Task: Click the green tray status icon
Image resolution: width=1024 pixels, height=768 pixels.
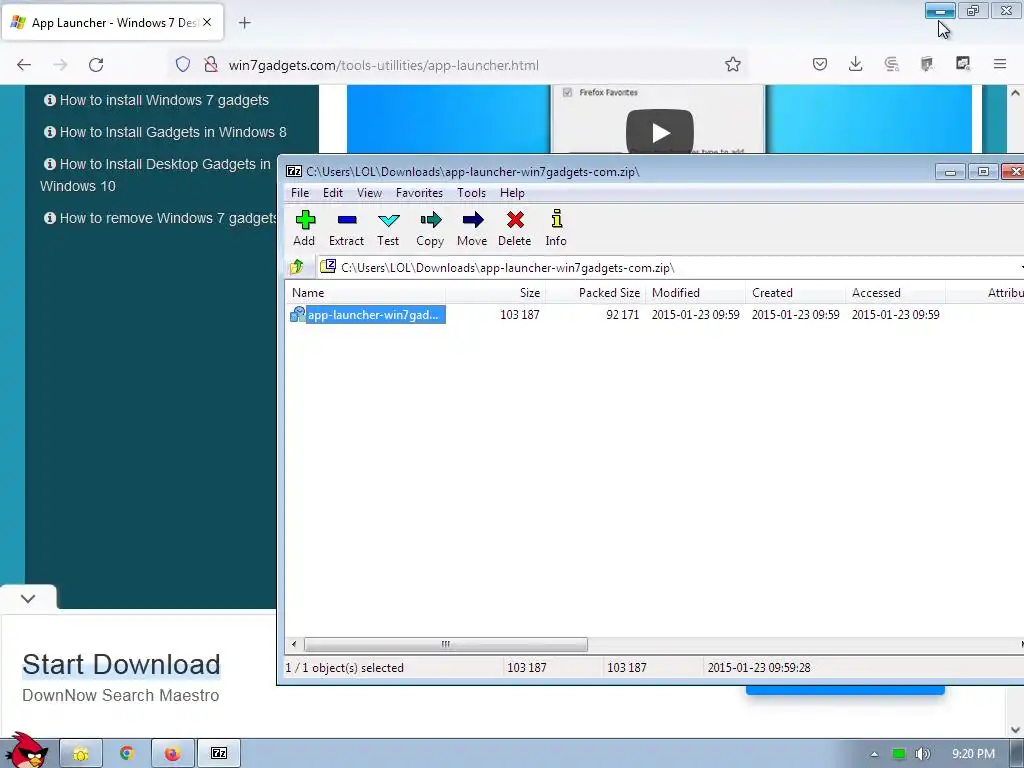Action: click(x=899, y=754)
